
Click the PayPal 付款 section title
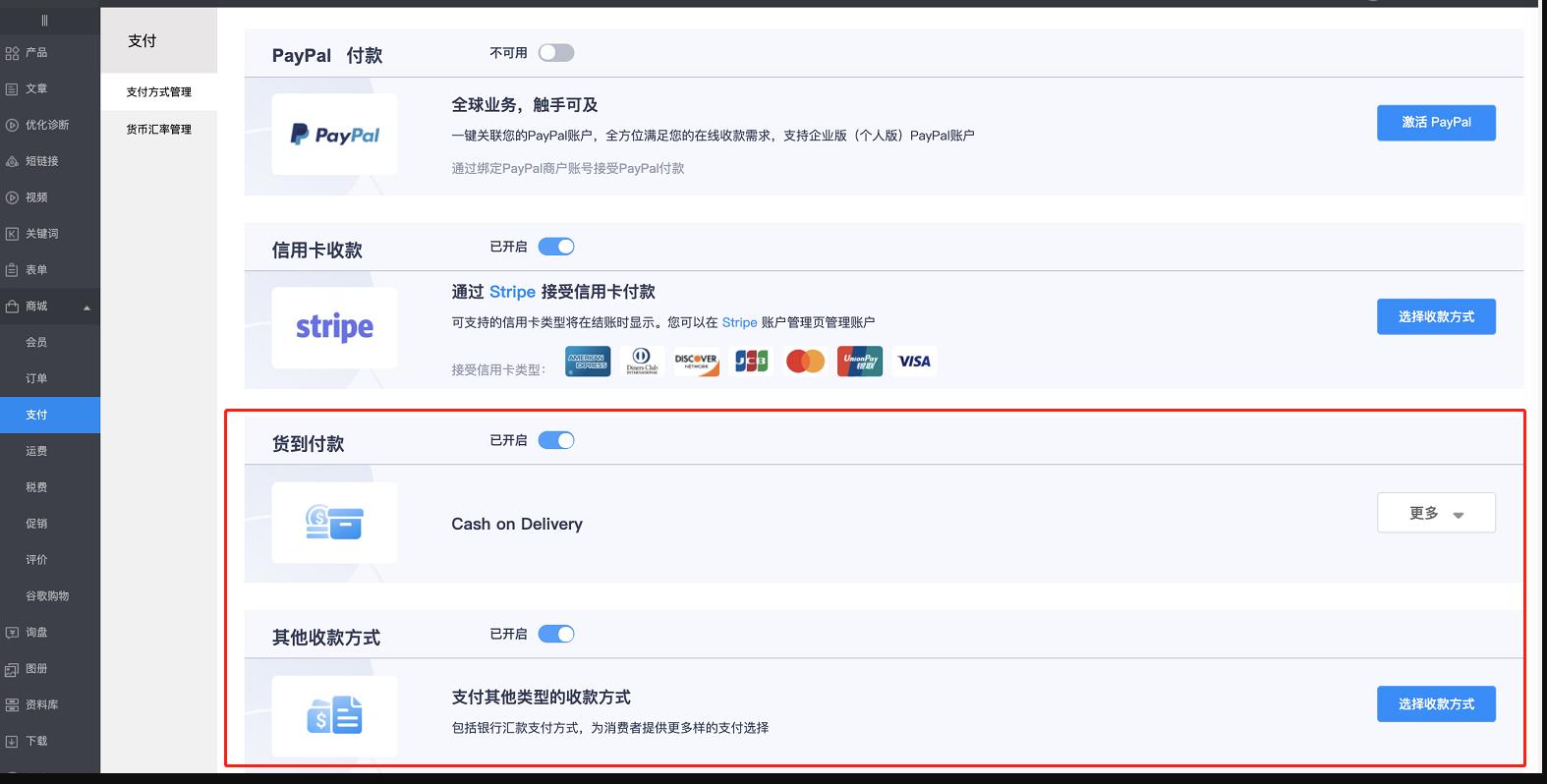pyautogui.click(x=327, y=56)
